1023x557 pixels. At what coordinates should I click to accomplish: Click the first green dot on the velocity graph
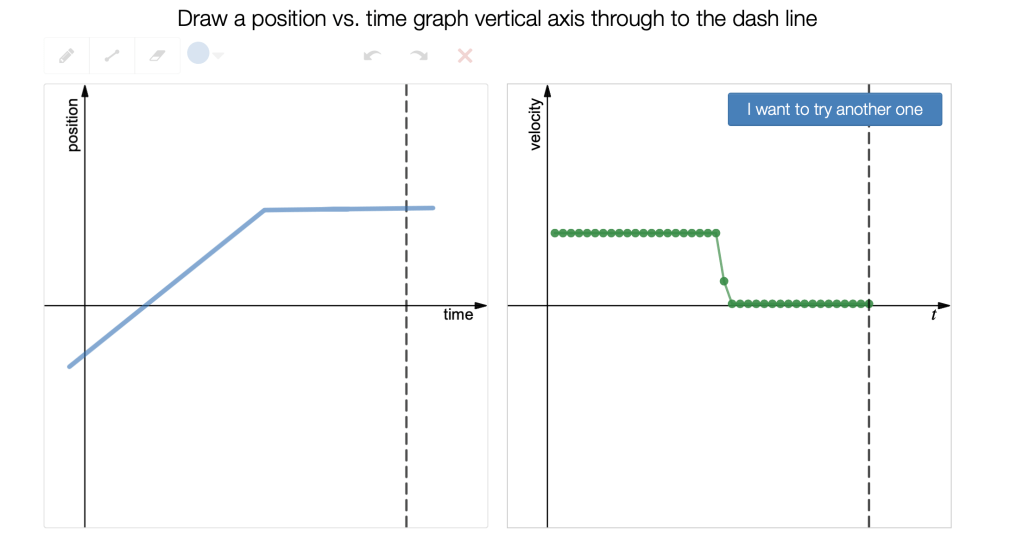click(554, 233)
